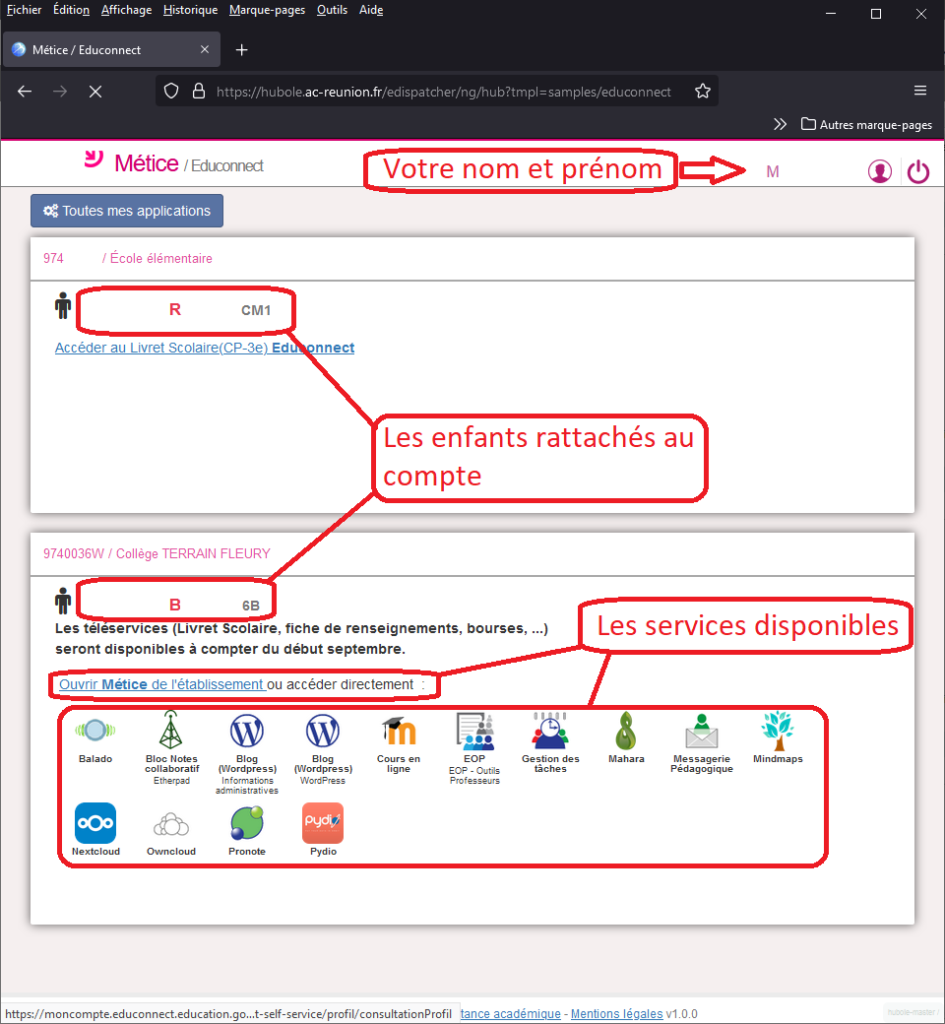The height and width of the screenshot is (1024, 945).
Task: Launch the Mahara icon
Action: [626, 731]
